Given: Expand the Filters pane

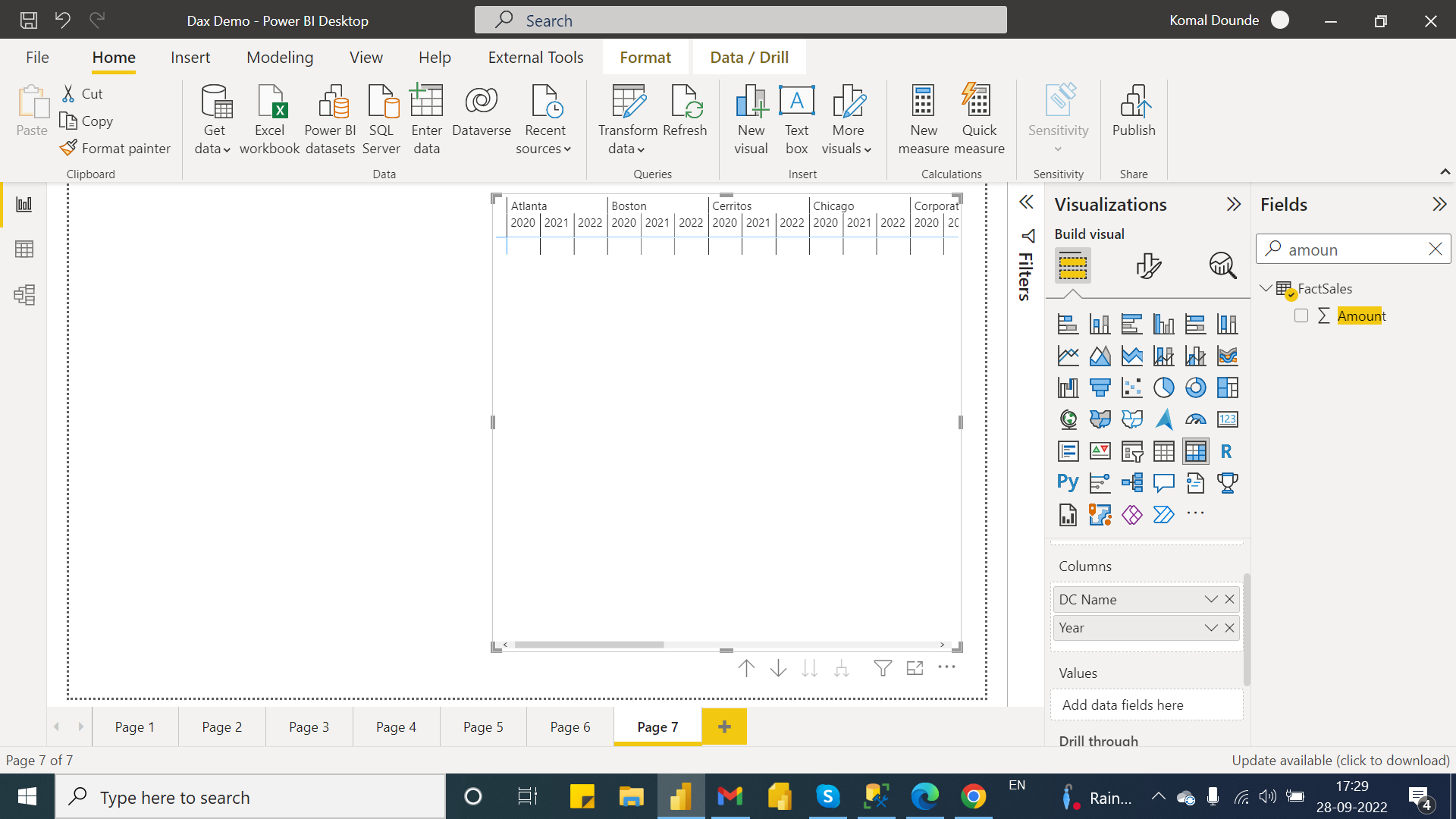Looking at the screenshot, I should click(1026, 202).
